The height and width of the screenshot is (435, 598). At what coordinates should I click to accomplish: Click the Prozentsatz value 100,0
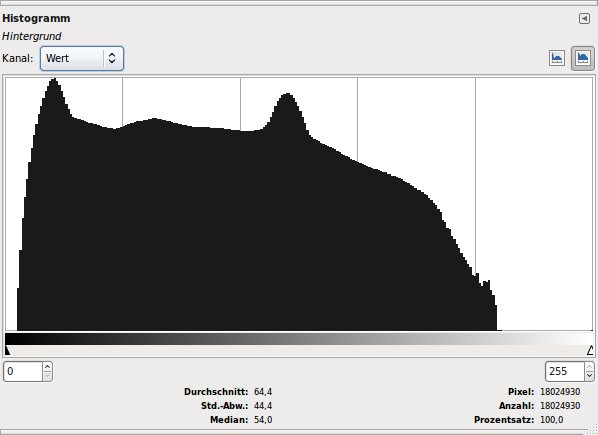(x=551, y=420)
